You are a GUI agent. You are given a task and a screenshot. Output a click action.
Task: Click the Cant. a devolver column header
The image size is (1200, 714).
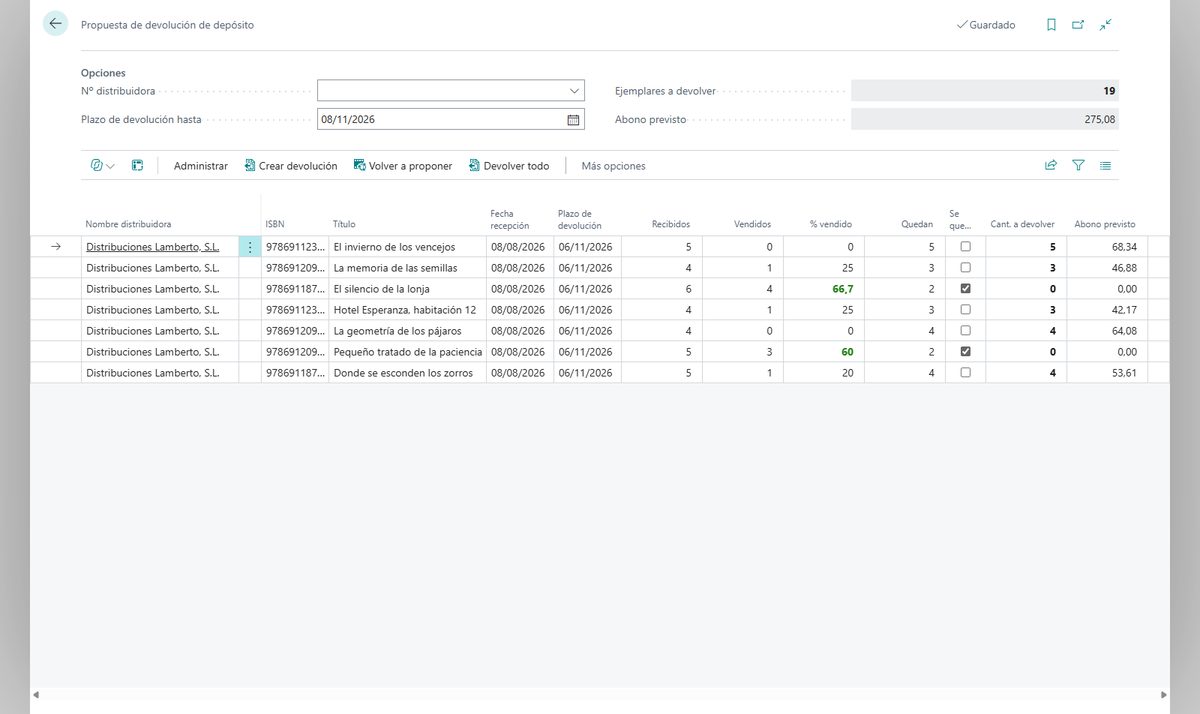coord(1022,224)
